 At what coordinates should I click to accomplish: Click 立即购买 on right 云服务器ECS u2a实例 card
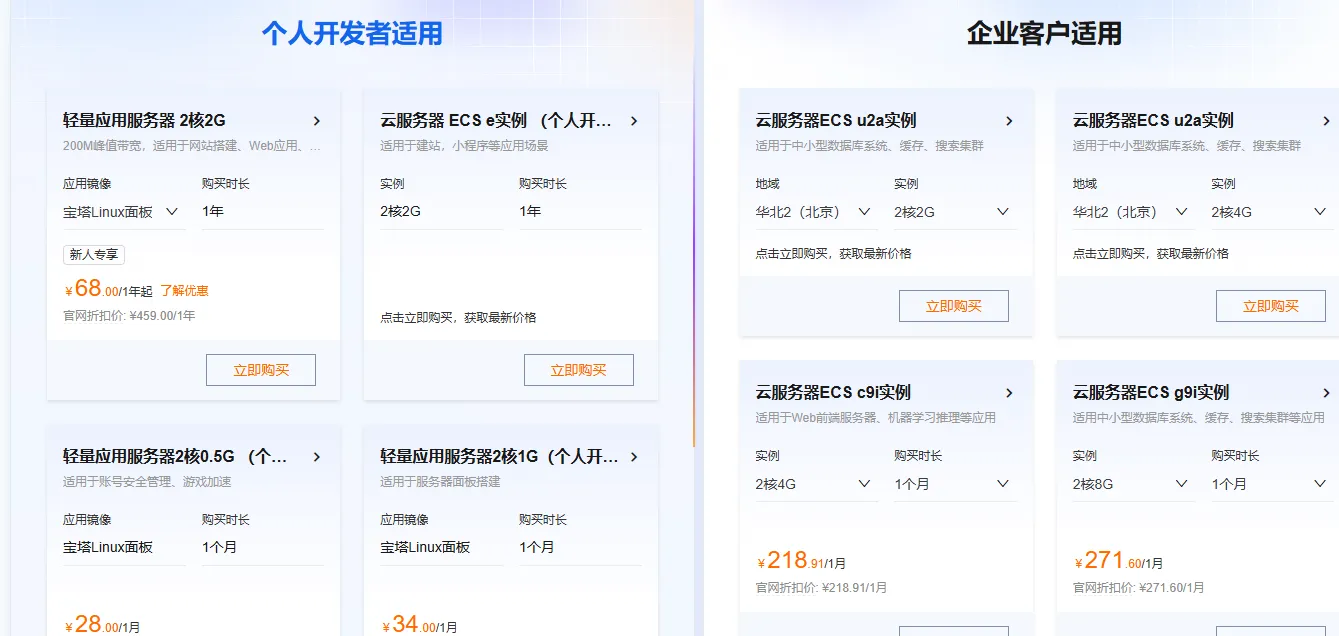[1271, 305]
